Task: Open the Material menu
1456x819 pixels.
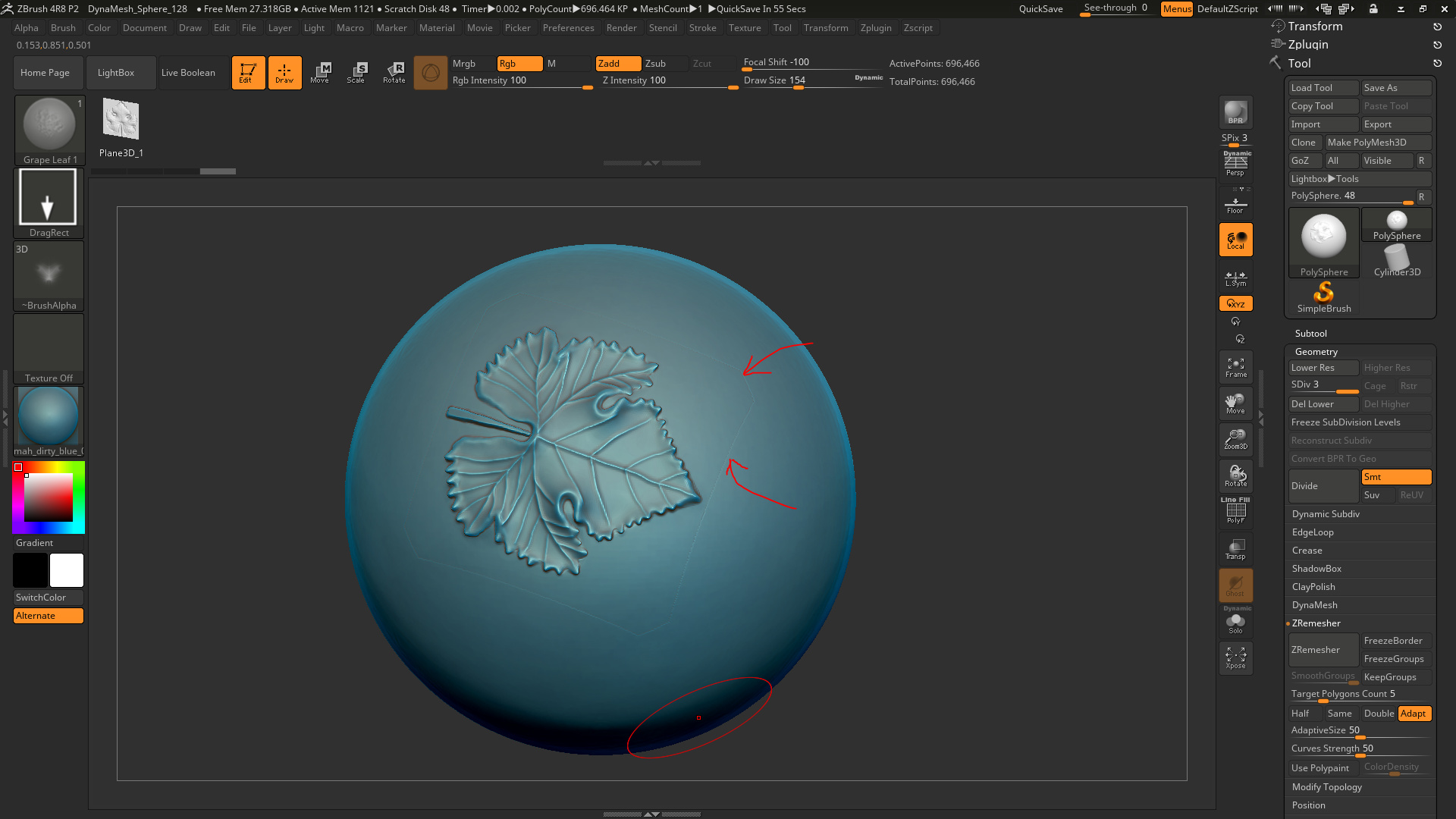Action: click(437, 28)
